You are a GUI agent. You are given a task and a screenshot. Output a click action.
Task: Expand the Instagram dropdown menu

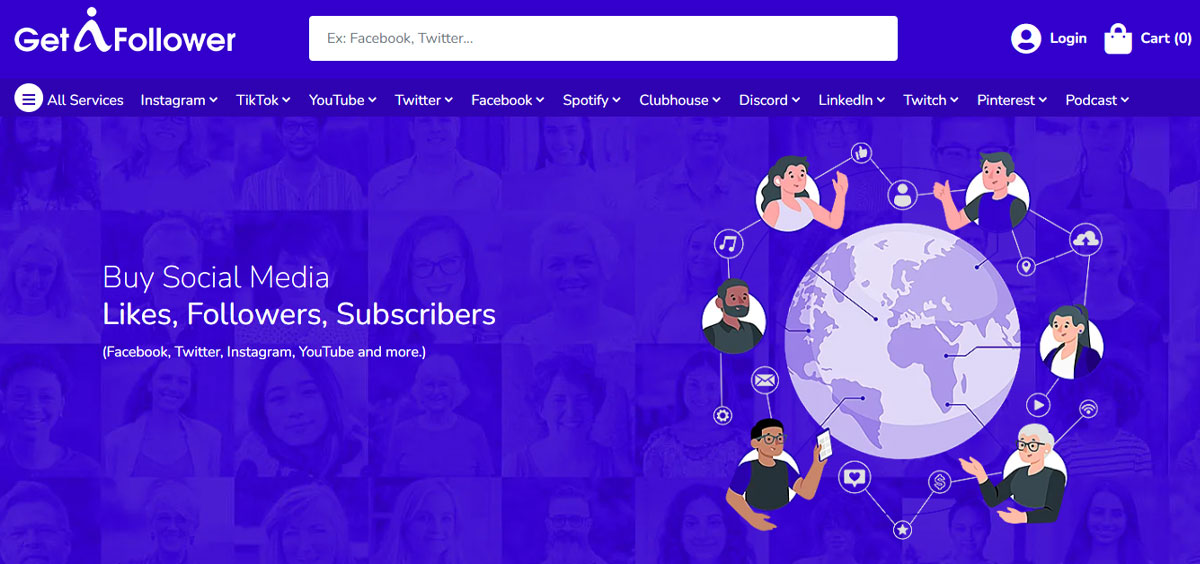(179, 100)
